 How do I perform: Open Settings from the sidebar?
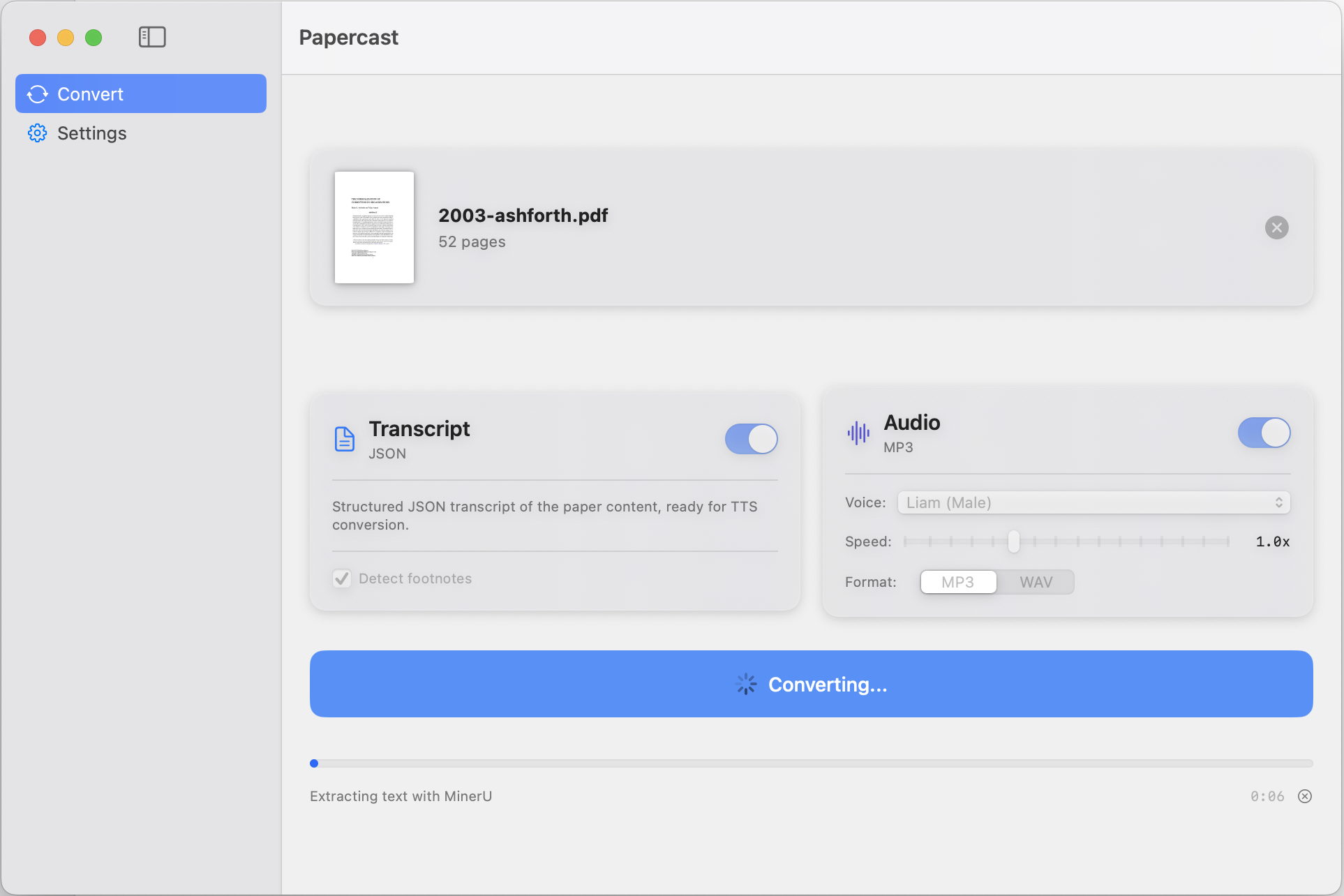point(91,133)
